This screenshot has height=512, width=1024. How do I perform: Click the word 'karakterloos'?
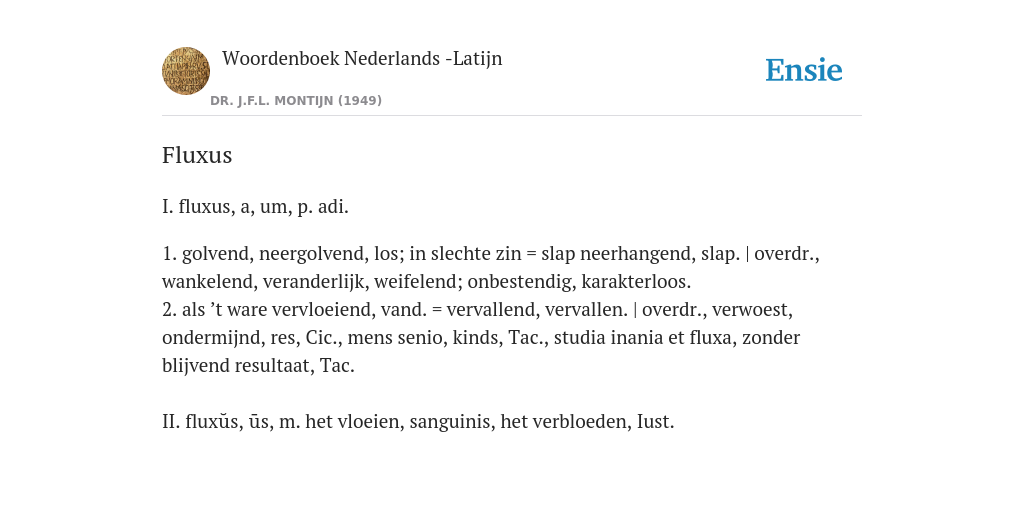[x=634, y=282]
